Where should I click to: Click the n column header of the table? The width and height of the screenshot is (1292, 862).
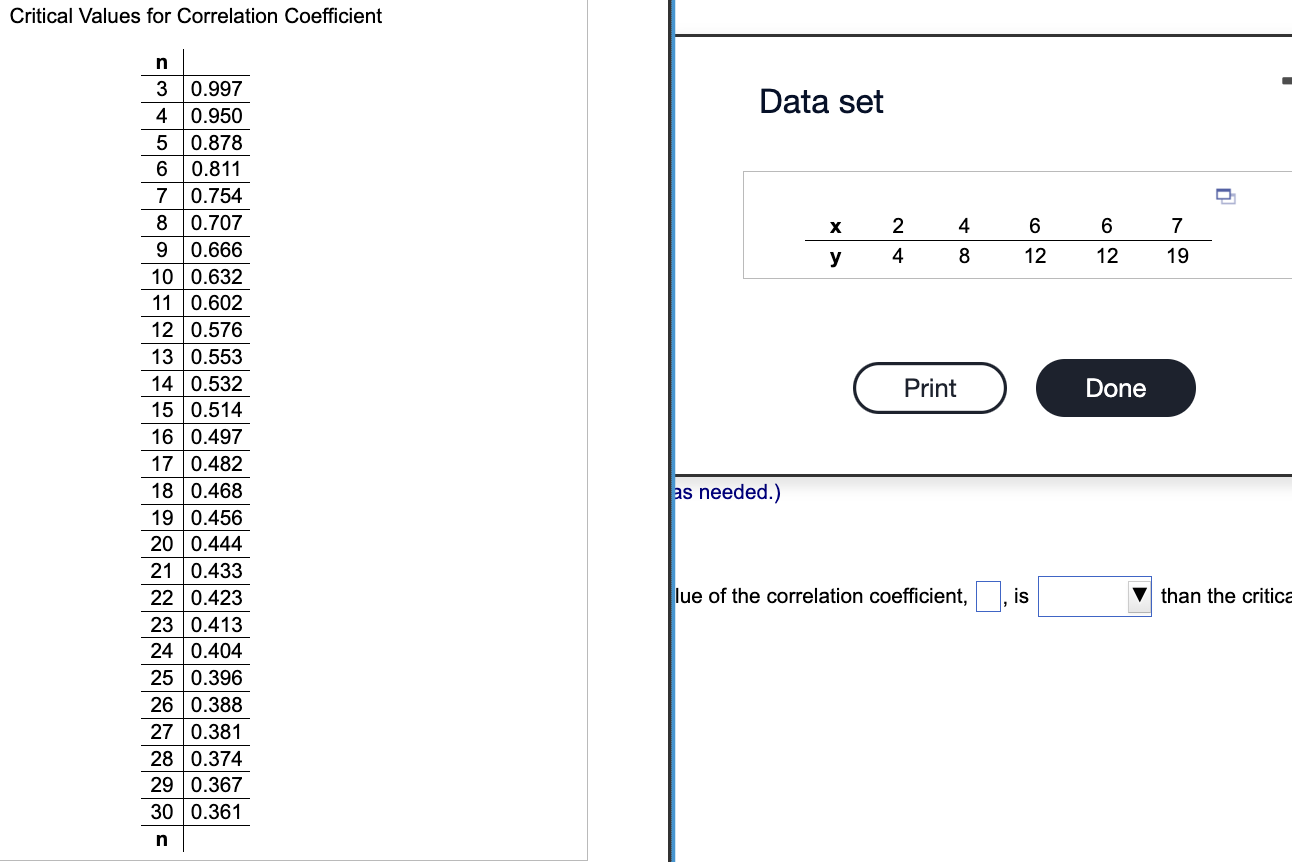(161, 62)
